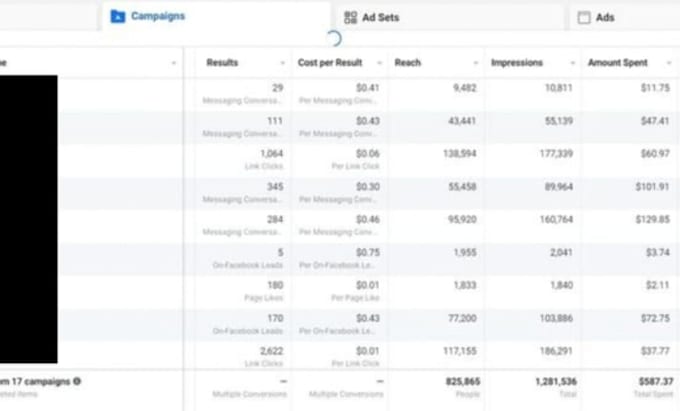Image resolution: width=680 pixels, height=411 pixels.
Task: Click the Ads square icon
Action: point(584,17)
